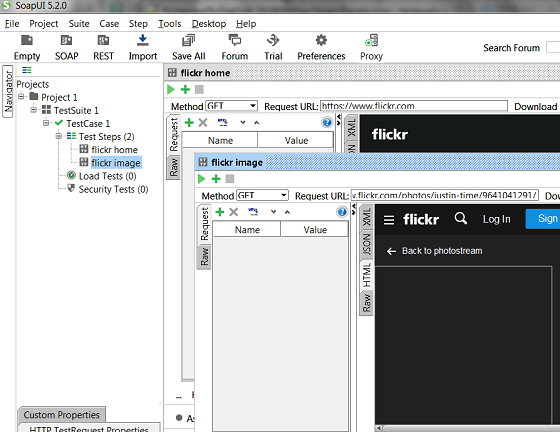
Task: Click Save All toolbar icon
Action: click(x=188, y=47)
